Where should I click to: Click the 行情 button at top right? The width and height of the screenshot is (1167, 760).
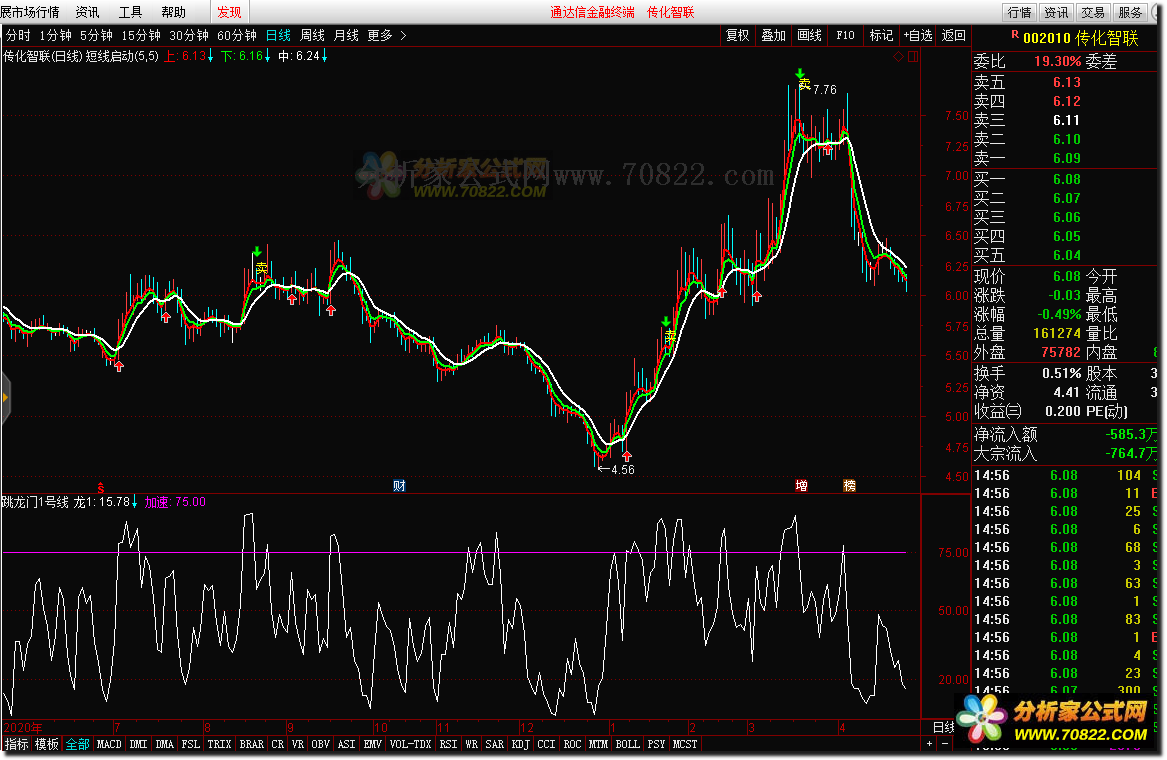tap(1019, 12)
